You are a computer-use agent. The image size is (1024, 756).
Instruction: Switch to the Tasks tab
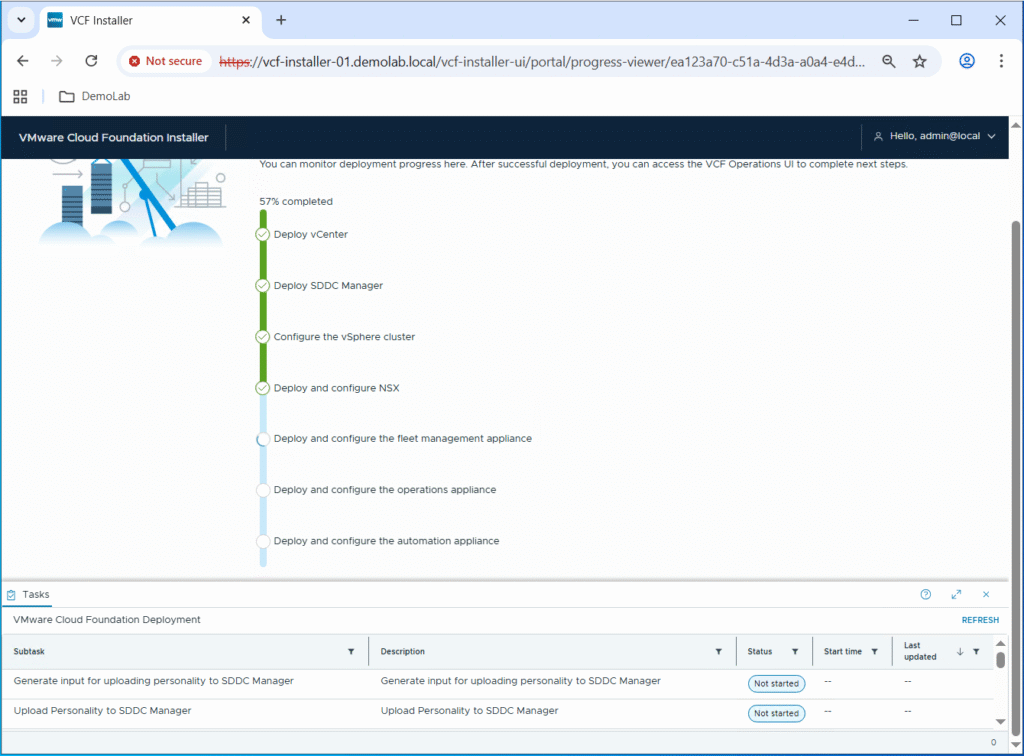[28, 595]
